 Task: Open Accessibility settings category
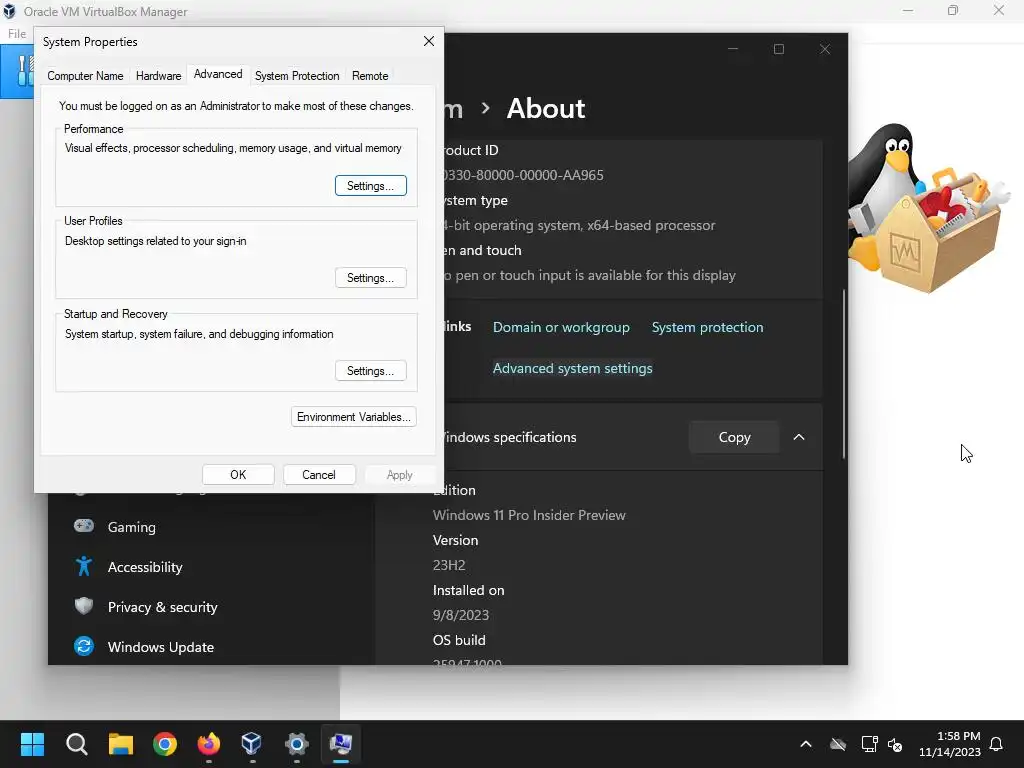click(x=144, y=567)
